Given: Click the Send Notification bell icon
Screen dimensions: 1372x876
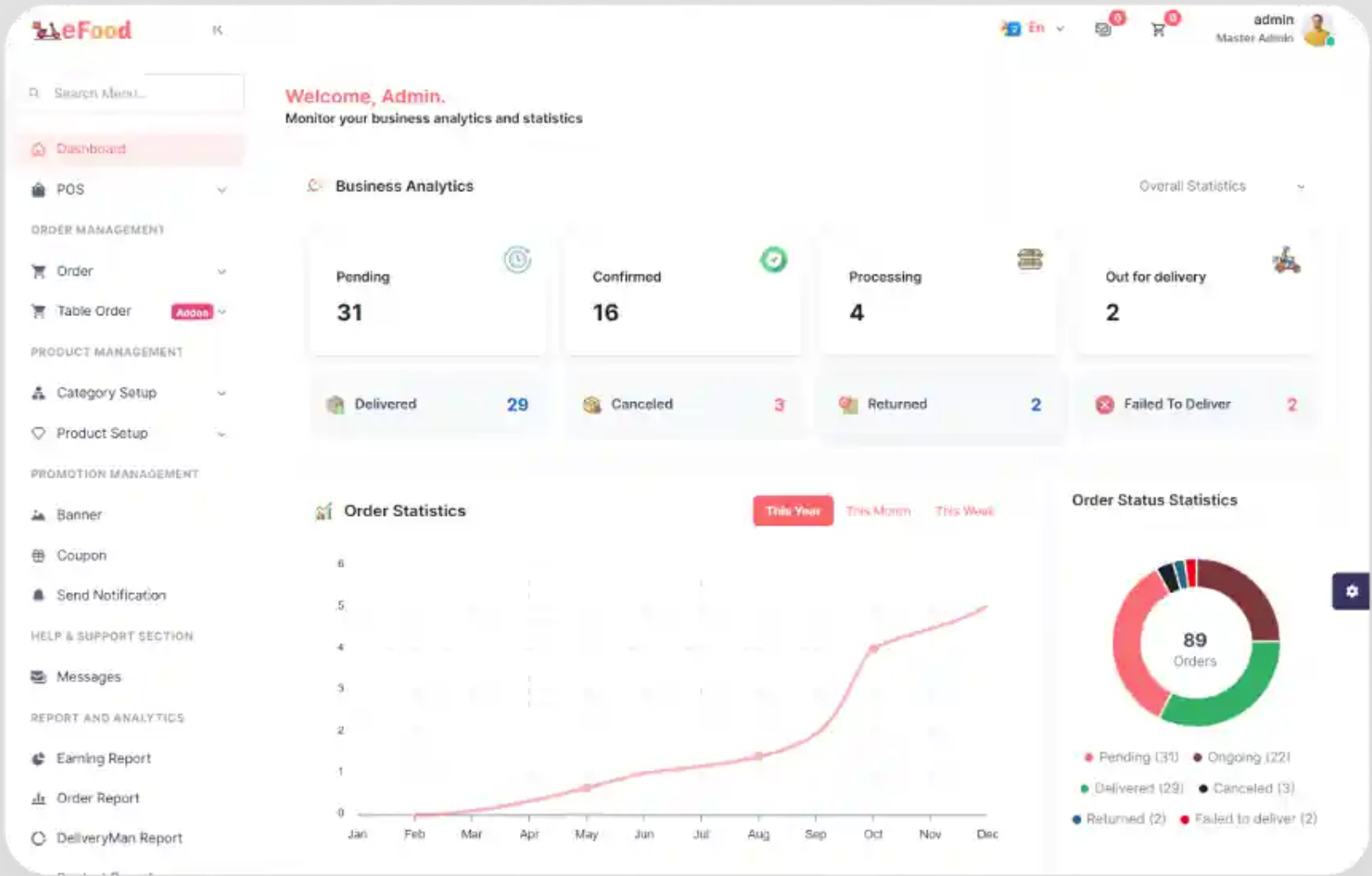Looking at the screenshot, I should (x=38, y=596).
